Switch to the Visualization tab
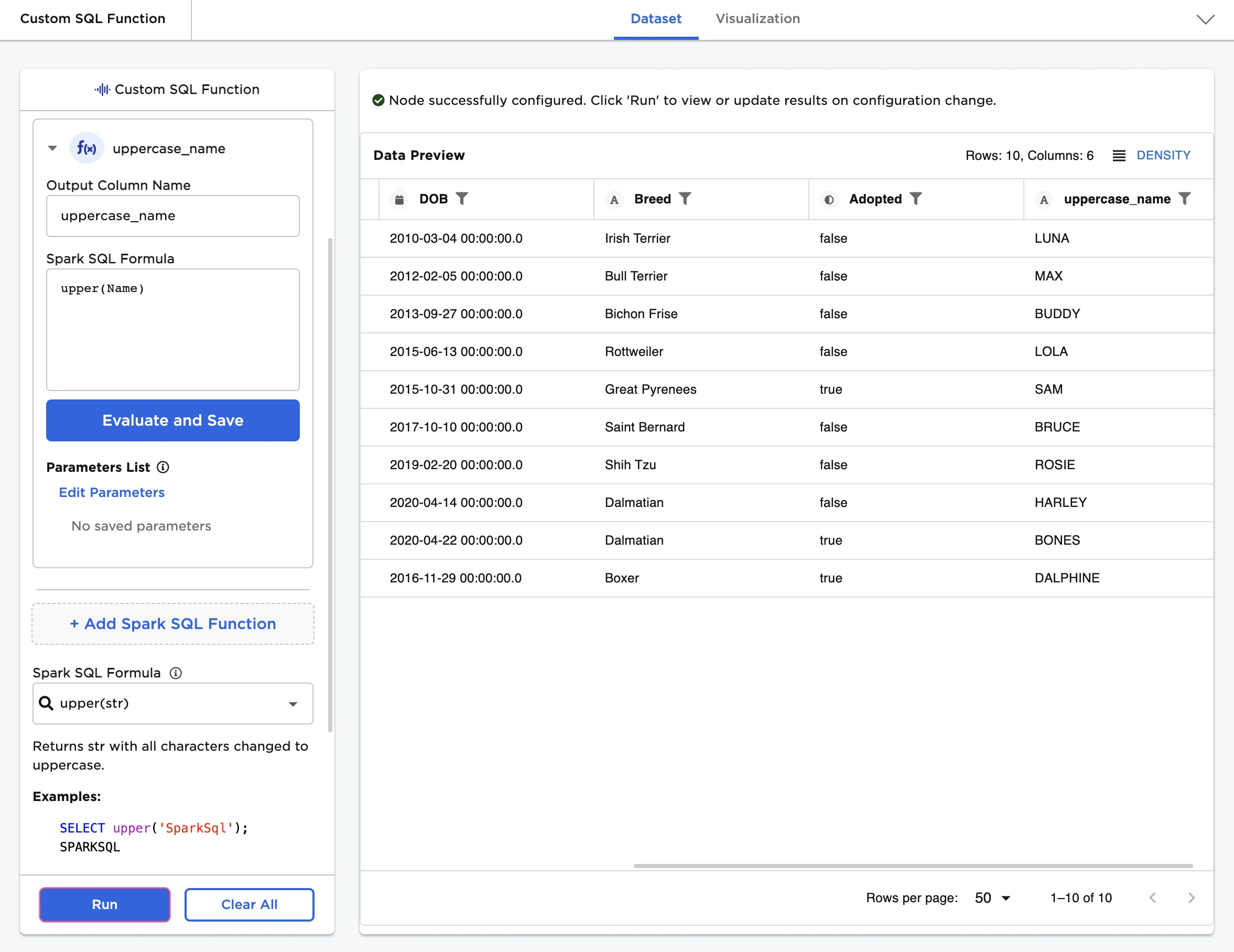The height and width of the screenshot is (952, 1234). (x=757, y=19)
